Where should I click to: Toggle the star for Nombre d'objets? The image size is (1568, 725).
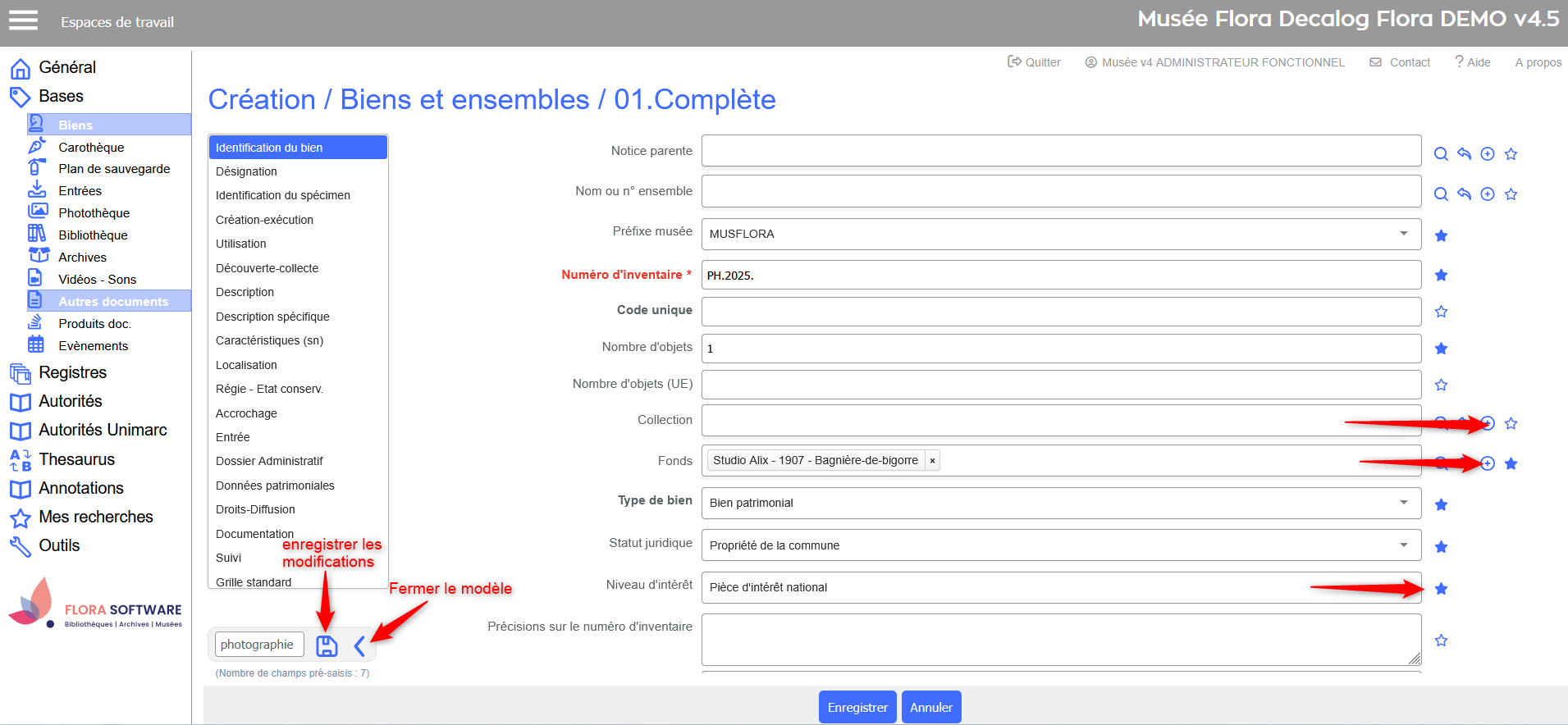[1441, 349]
